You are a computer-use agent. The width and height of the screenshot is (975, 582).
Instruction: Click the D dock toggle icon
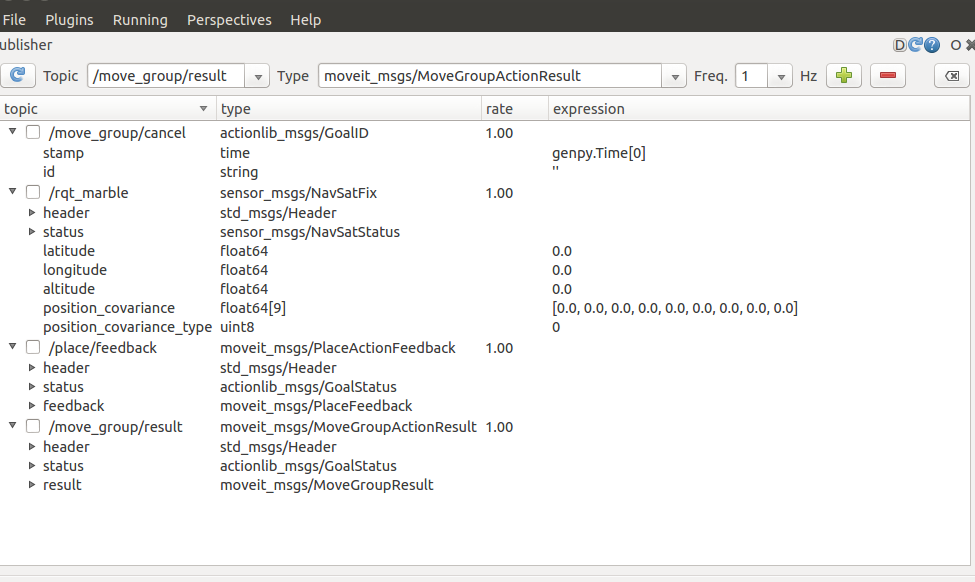coord(900,45)
